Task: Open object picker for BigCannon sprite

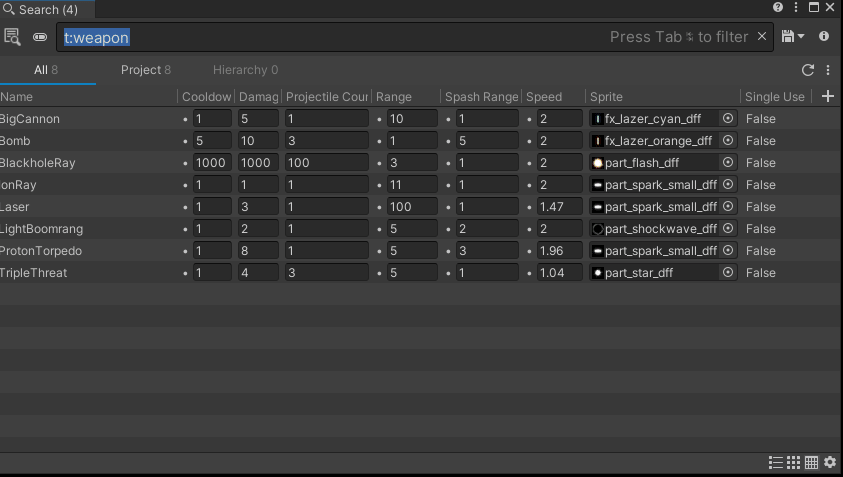Action: click(728, 119)
